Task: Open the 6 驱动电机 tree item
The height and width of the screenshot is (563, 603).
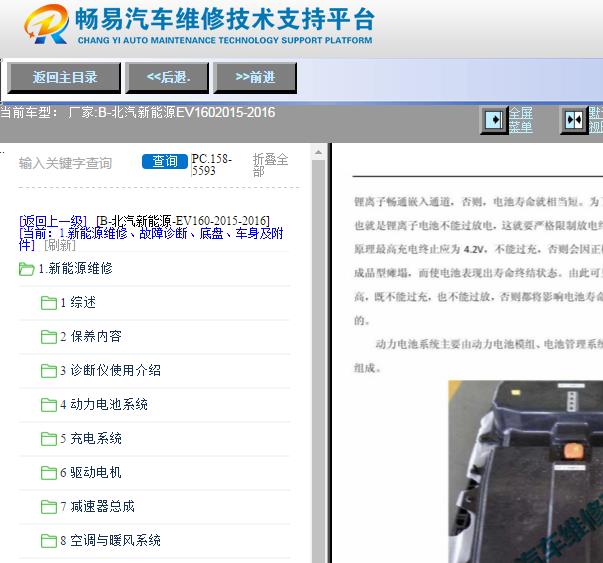Action: click(91, 472)
